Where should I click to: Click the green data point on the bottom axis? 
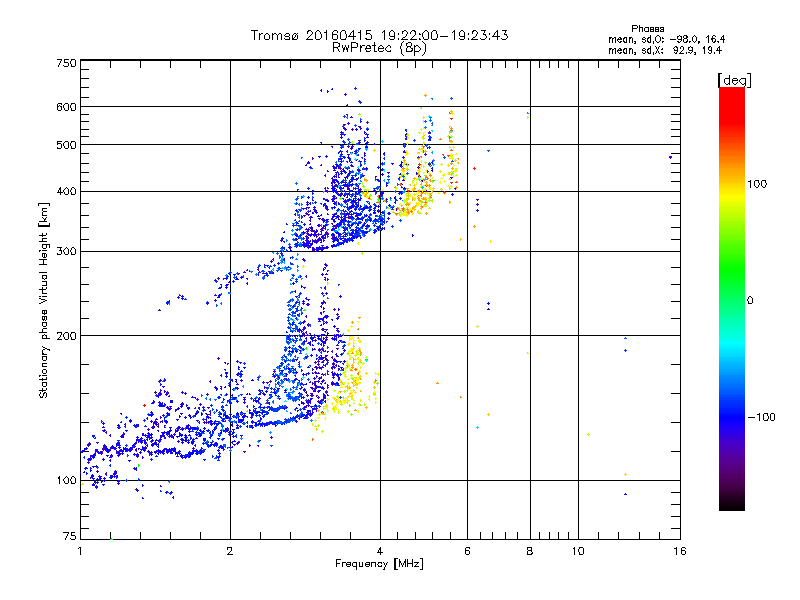pos(111,539)
